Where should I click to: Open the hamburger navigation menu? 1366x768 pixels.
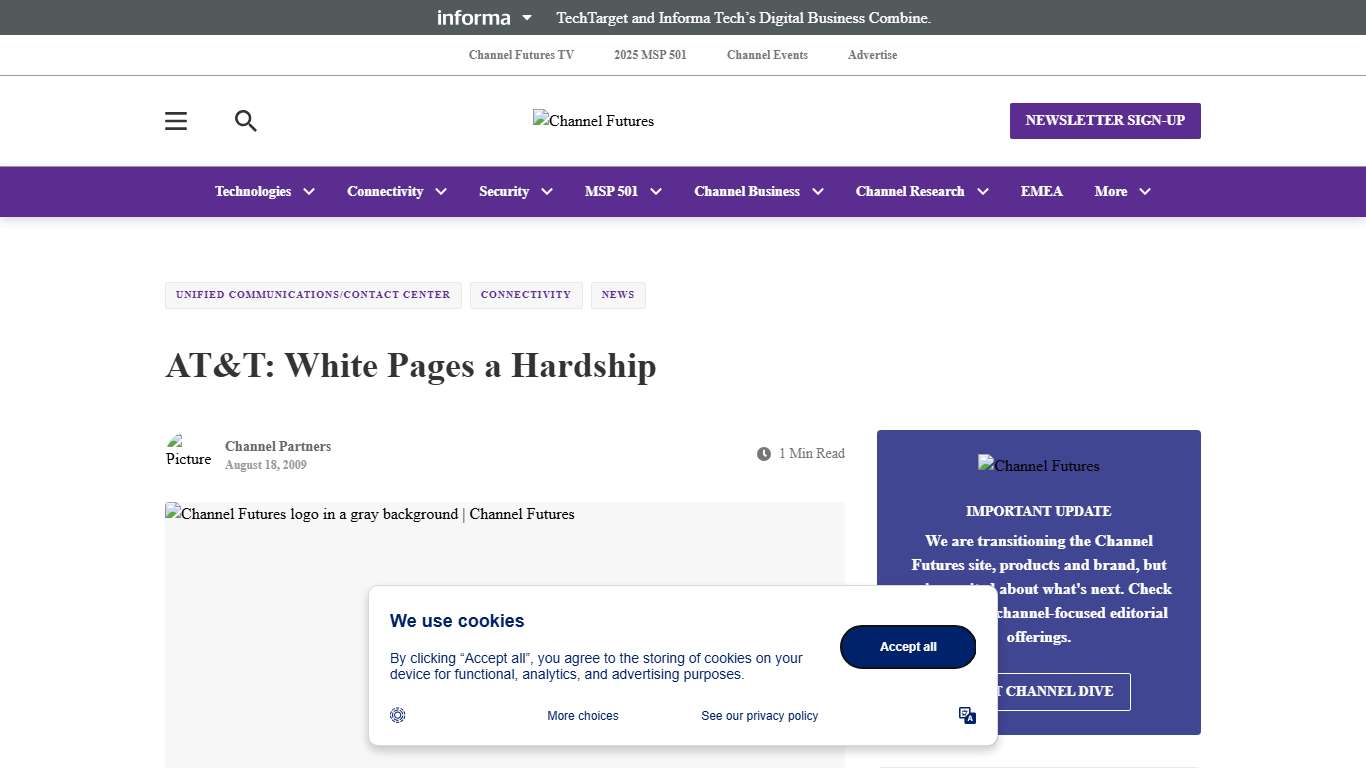(175, 121)
